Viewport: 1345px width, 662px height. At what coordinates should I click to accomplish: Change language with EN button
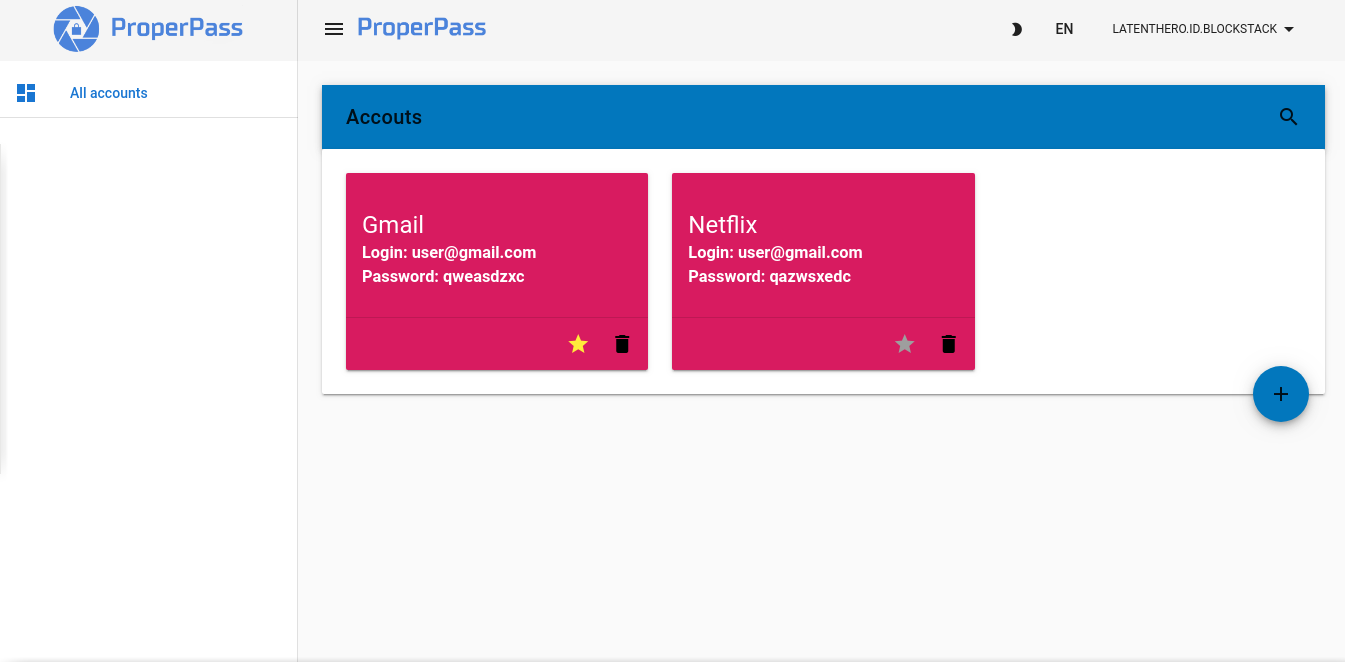pos(1064,29)
